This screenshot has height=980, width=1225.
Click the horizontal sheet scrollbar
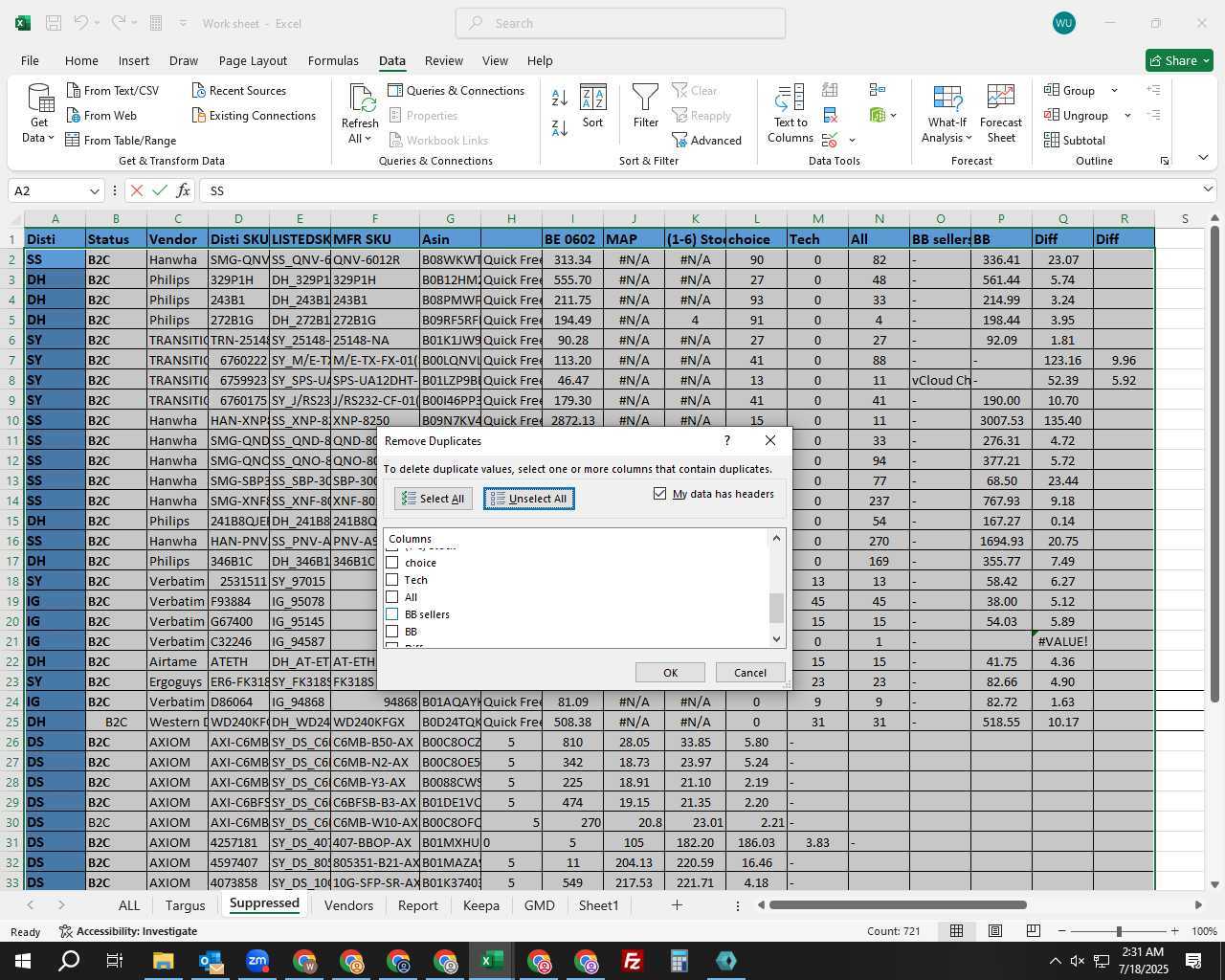[898, 904]
